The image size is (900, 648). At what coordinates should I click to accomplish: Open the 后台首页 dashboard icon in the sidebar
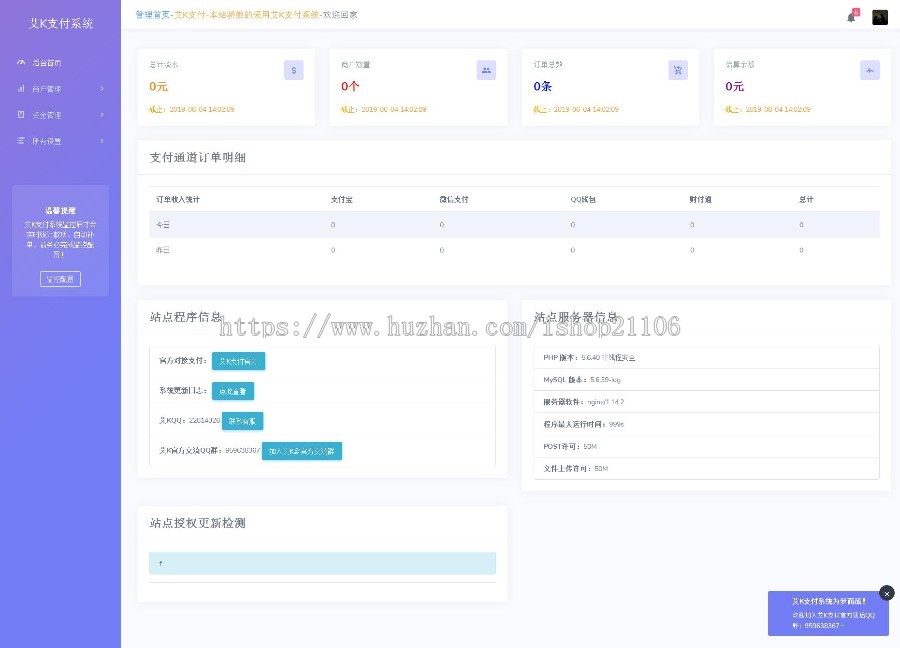(x=21, y=62)
